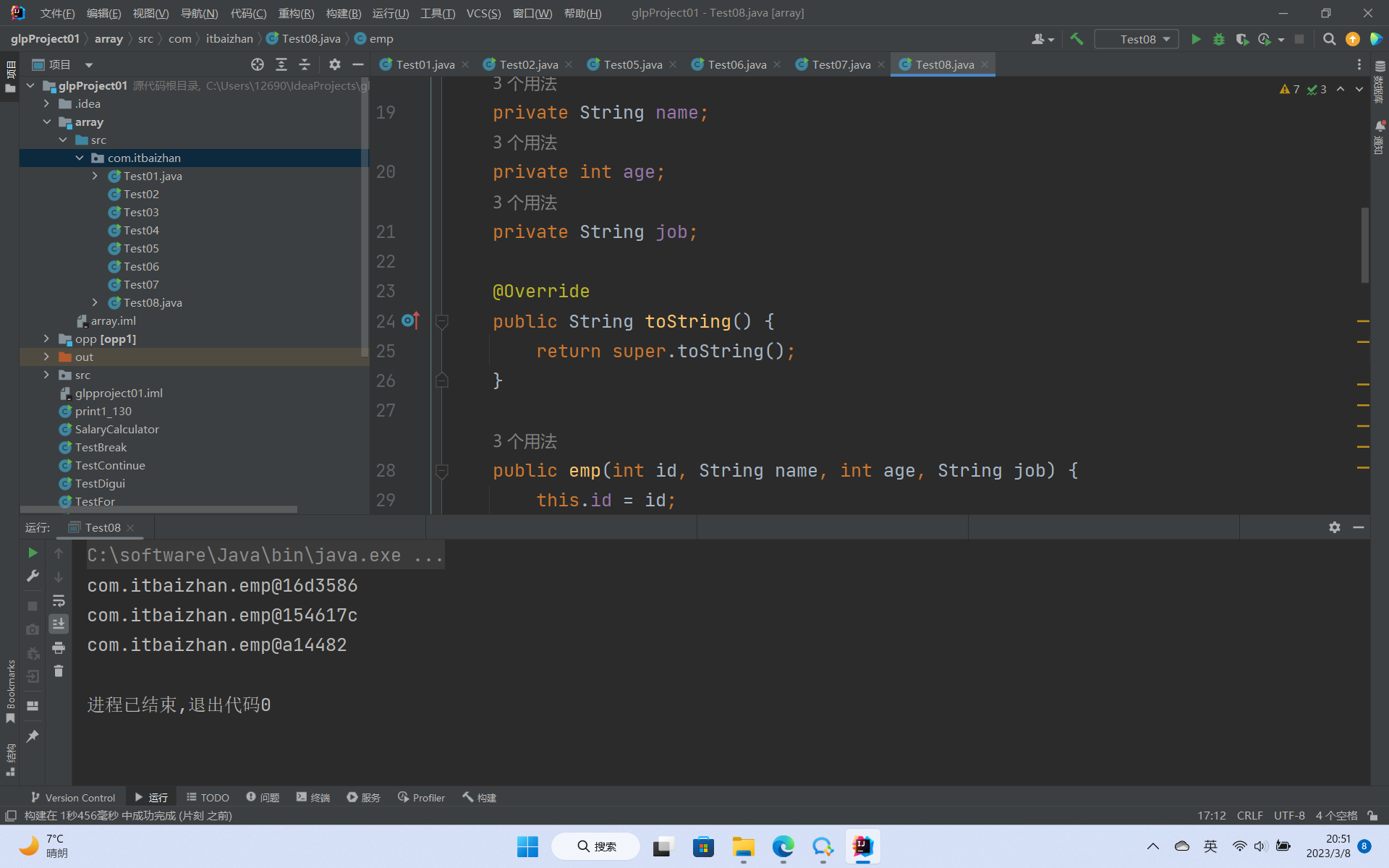This screenshot has height=868, width=1389.
Task: Run Test08 with the green play button
Action: coord(1196,39)
